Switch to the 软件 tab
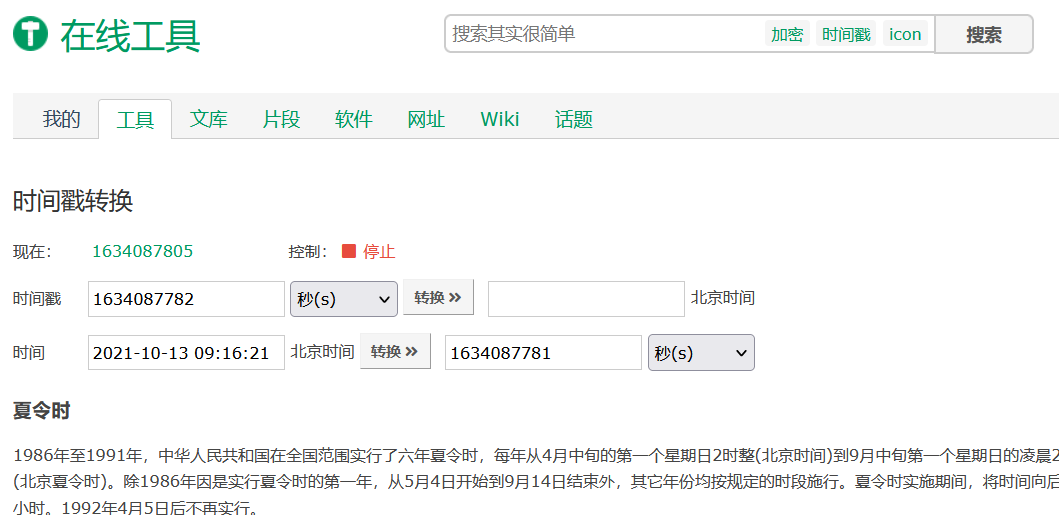 [354, 119]
